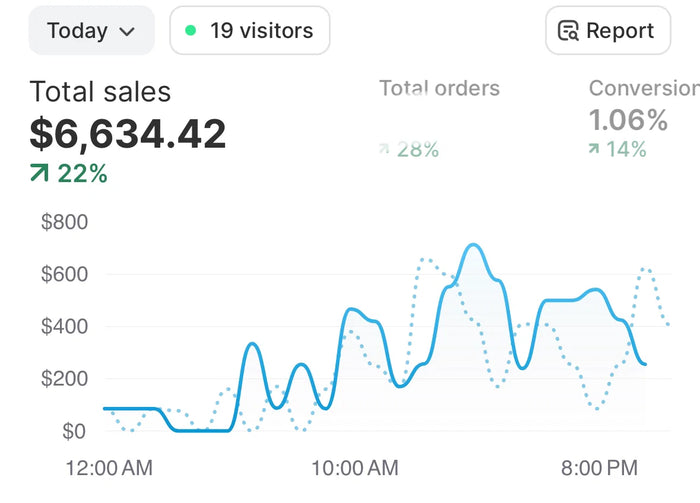Open the Report button

(608, 30)
